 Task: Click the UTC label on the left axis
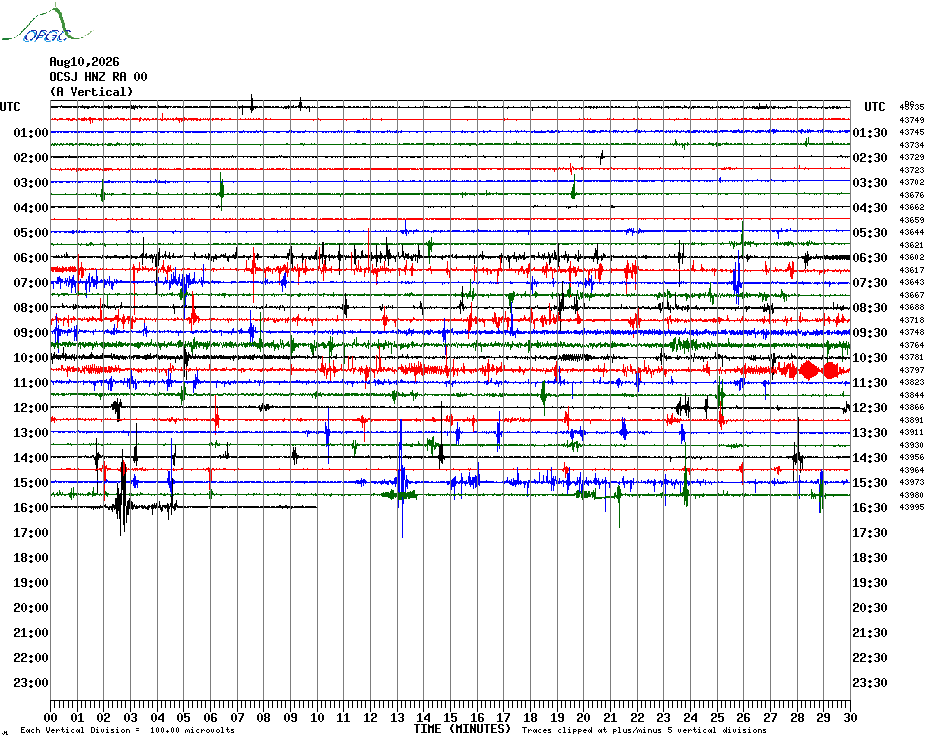pos(10,107)
